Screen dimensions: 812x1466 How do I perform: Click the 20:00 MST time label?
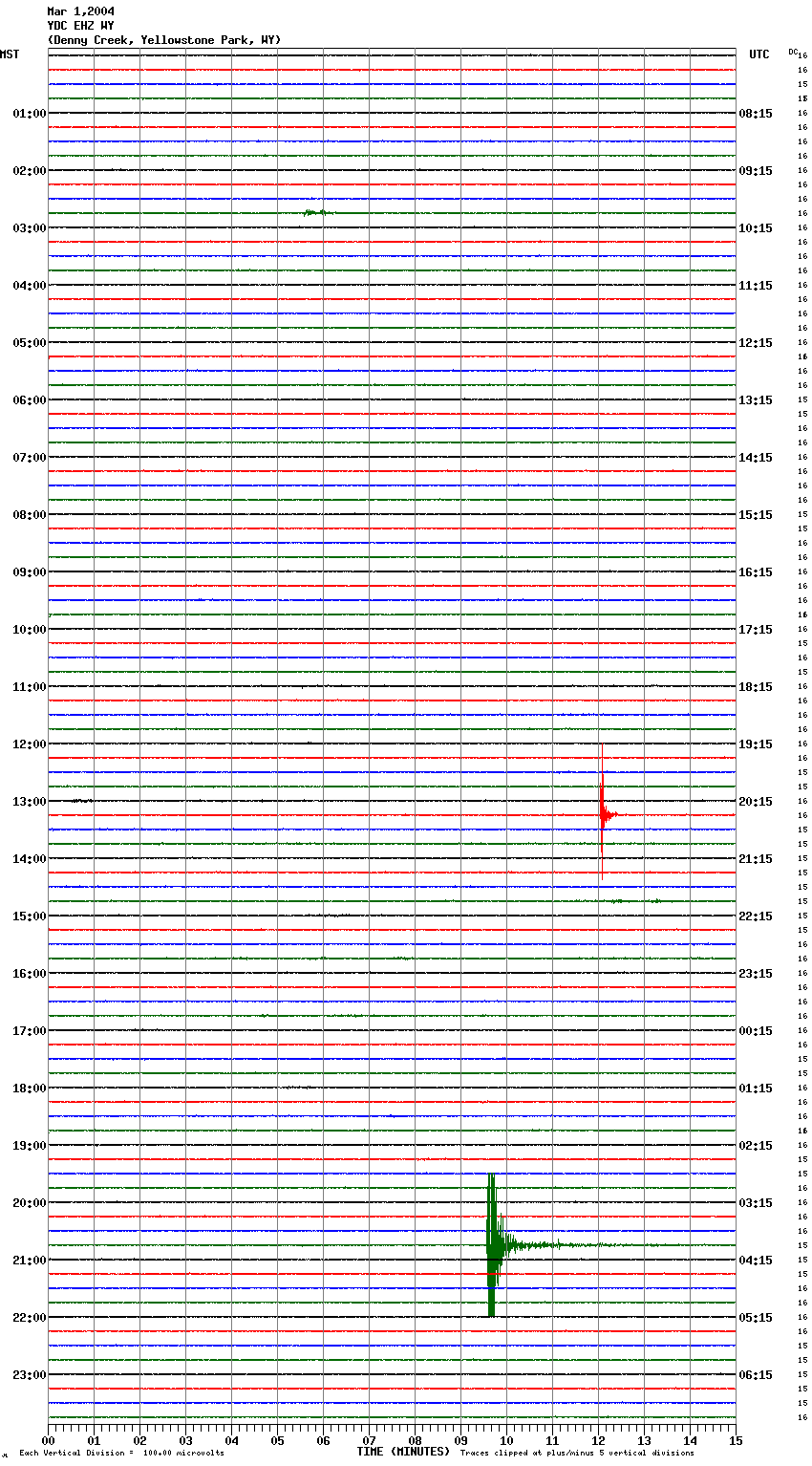[x=30, y=1203]
